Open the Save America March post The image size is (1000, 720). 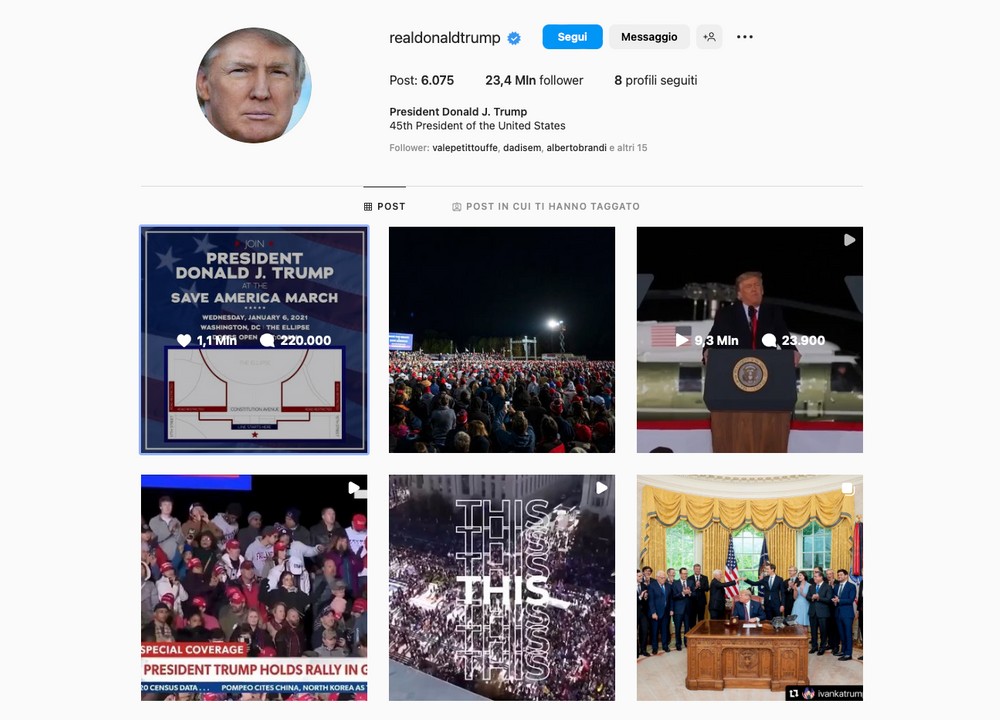(254, 340)
